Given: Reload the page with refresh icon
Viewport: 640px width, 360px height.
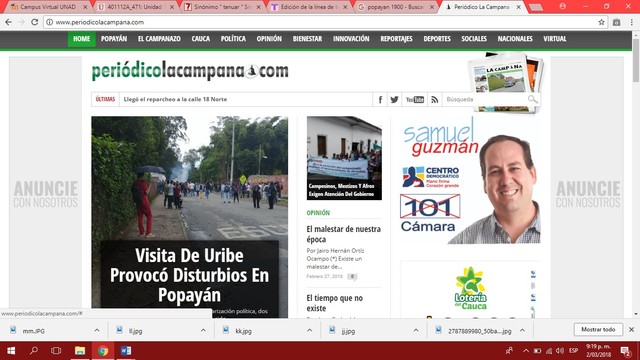Looking at the screenshot, I should [34, 22].
